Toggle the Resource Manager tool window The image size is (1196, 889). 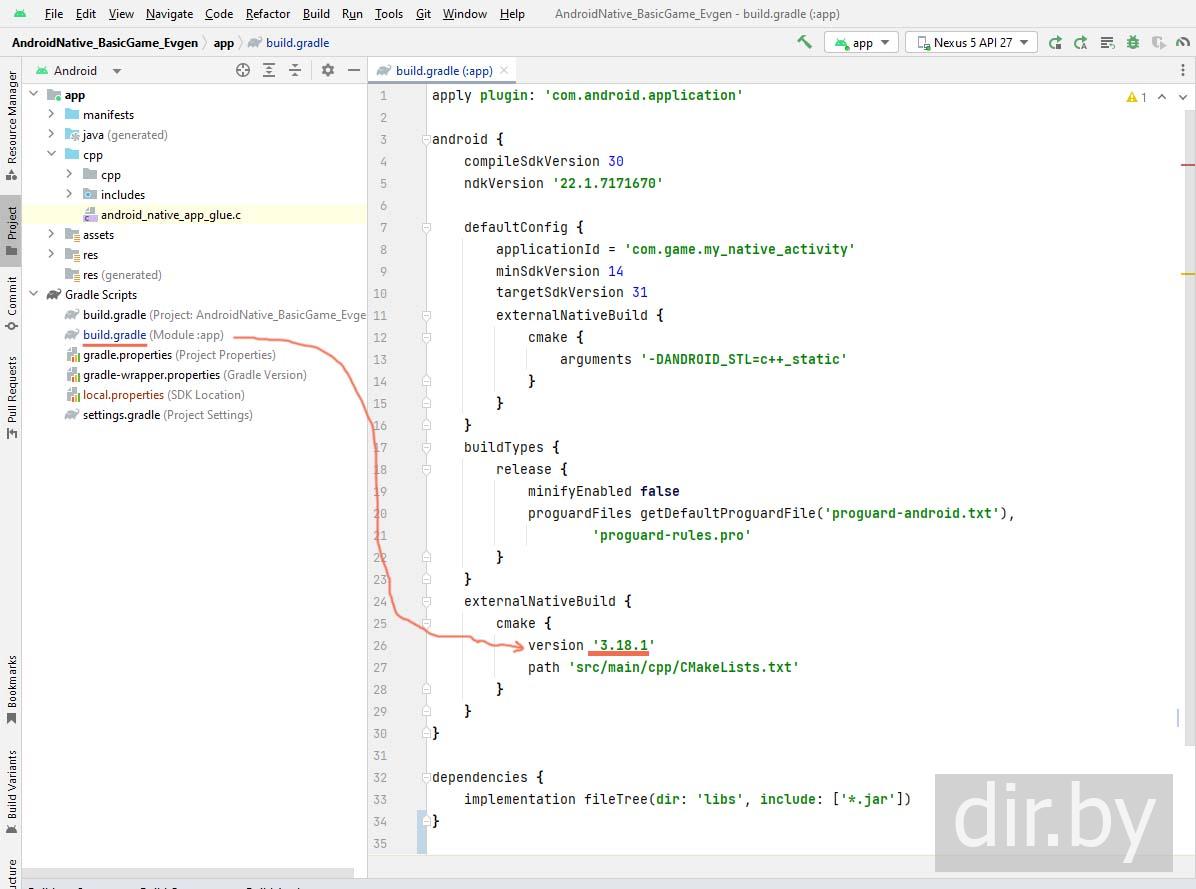coord(12,117)
